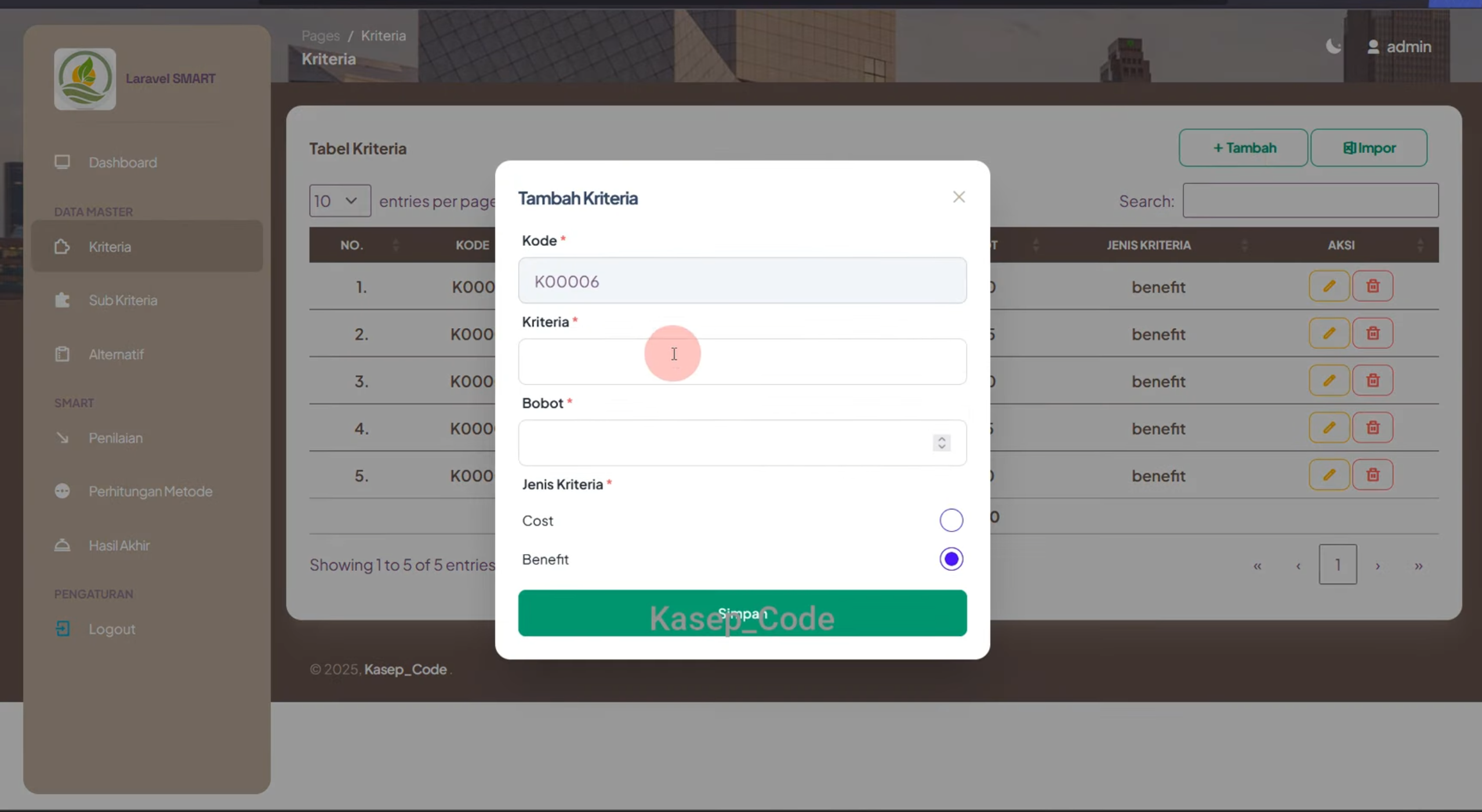This screenshot has height=812, width=1482.
Task: Edit row 3 with pencil icon
Action: tap(1329, 381)
